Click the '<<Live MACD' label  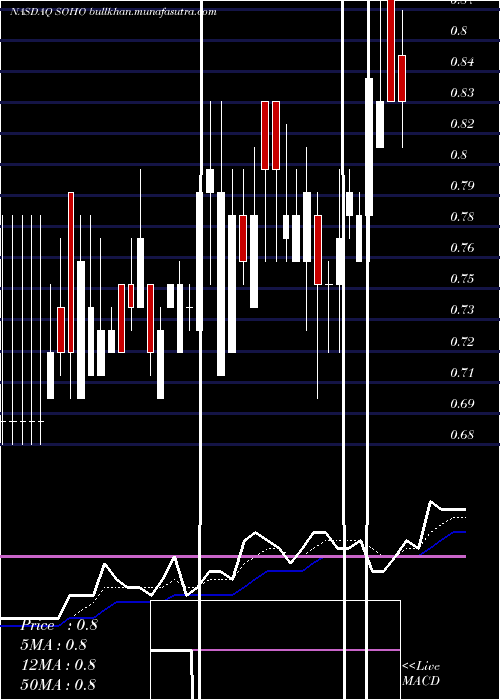421,674
